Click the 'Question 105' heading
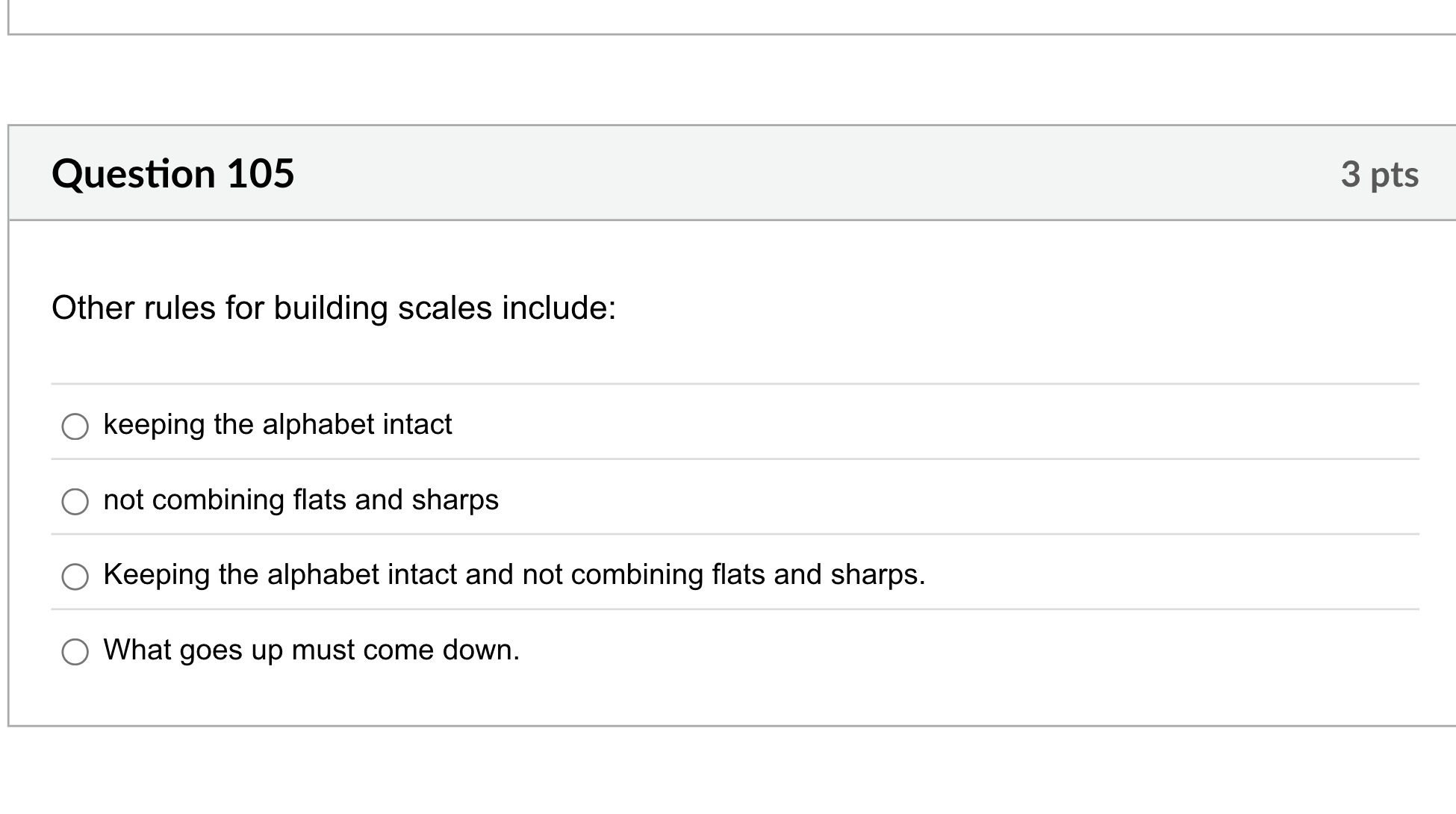The width and height of the screenshot is (1456, 814). click(172, 173)
